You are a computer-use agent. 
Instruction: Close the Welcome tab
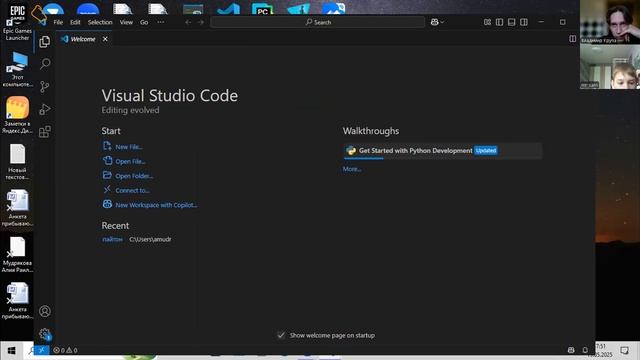tap(105, 39)
